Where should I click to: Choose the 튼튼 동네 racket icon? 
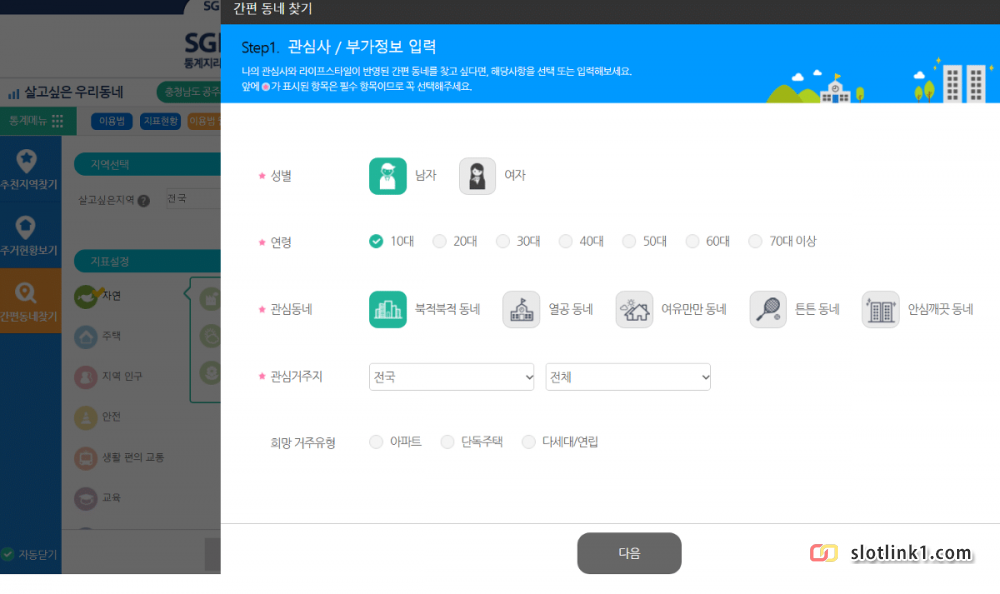tap(768, 309)
